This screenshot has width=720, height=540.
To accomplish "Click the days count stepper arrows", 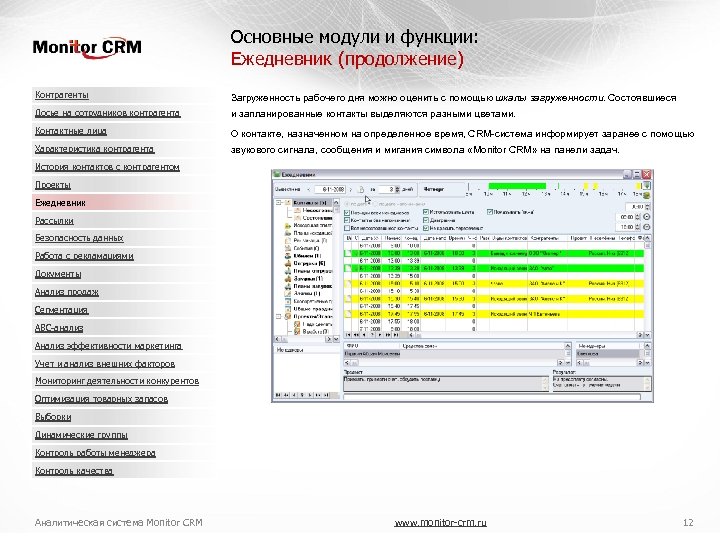I will tap(398, 189).
